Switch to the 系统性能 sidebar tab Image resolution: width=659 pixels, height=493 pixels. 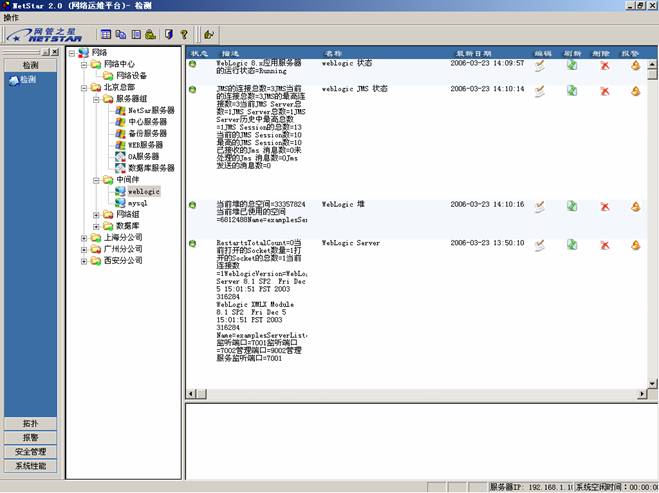tap(30, 466)
